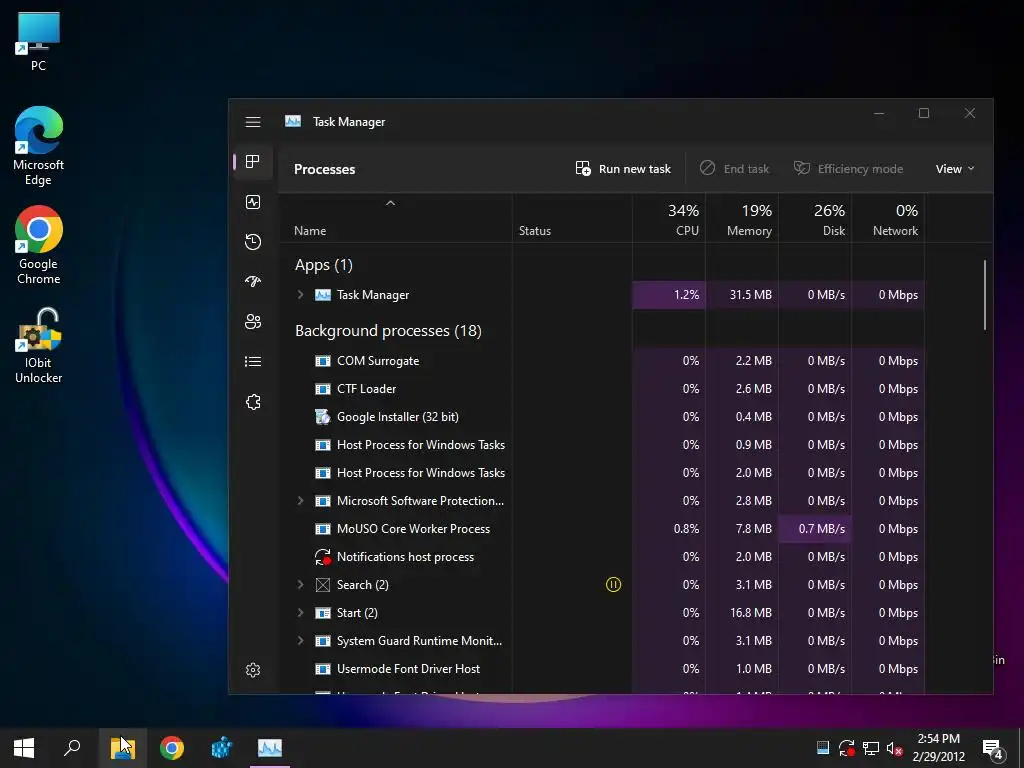Click the Efficiency mode button

[848, 168]
